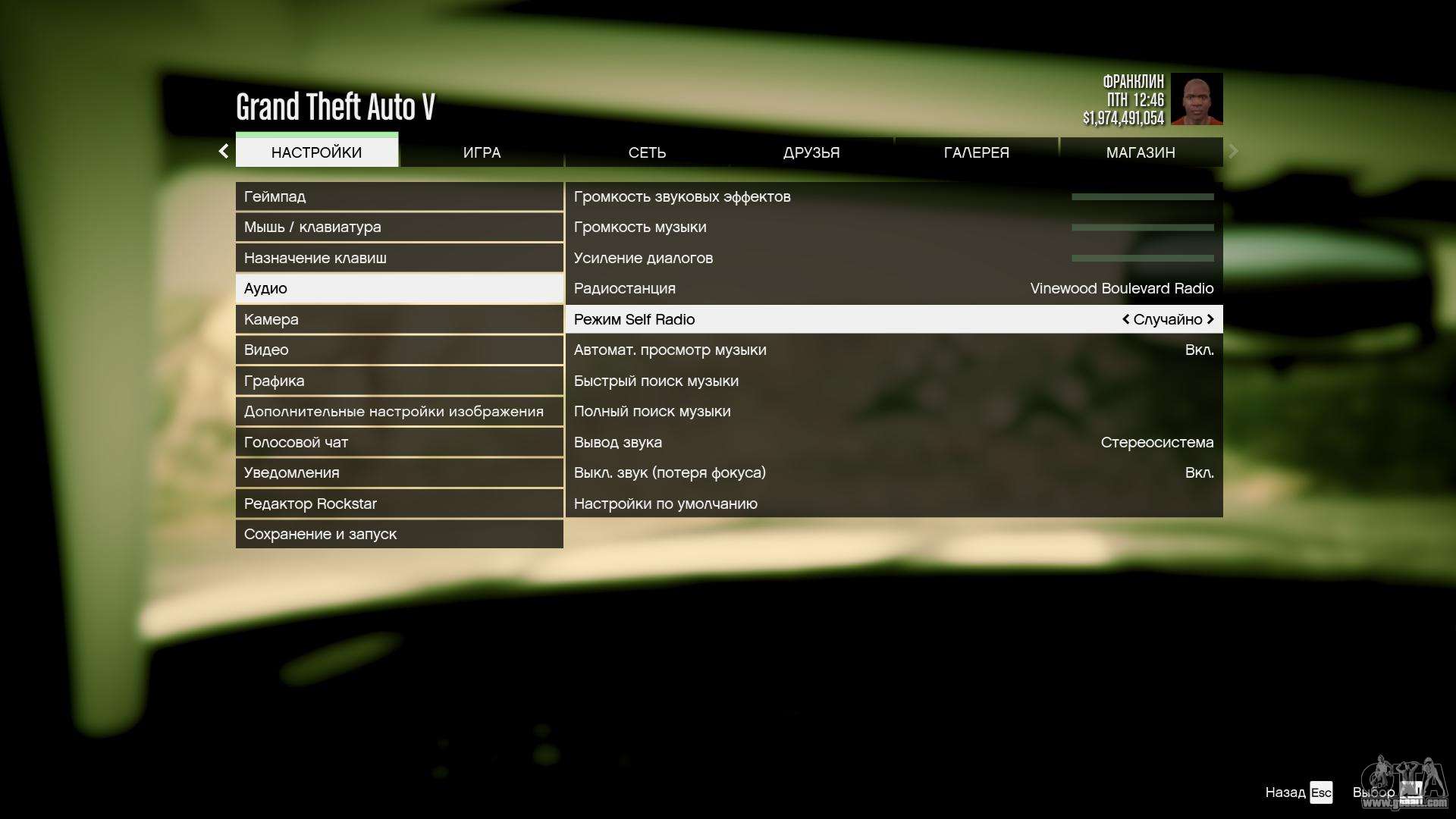Image resolution: width=1456 pixels, height=819 pixels.
Task: Click the left arrow before the НАСТРОЙКИ tab
Action: pyautogui.click(x=224, y=152)
